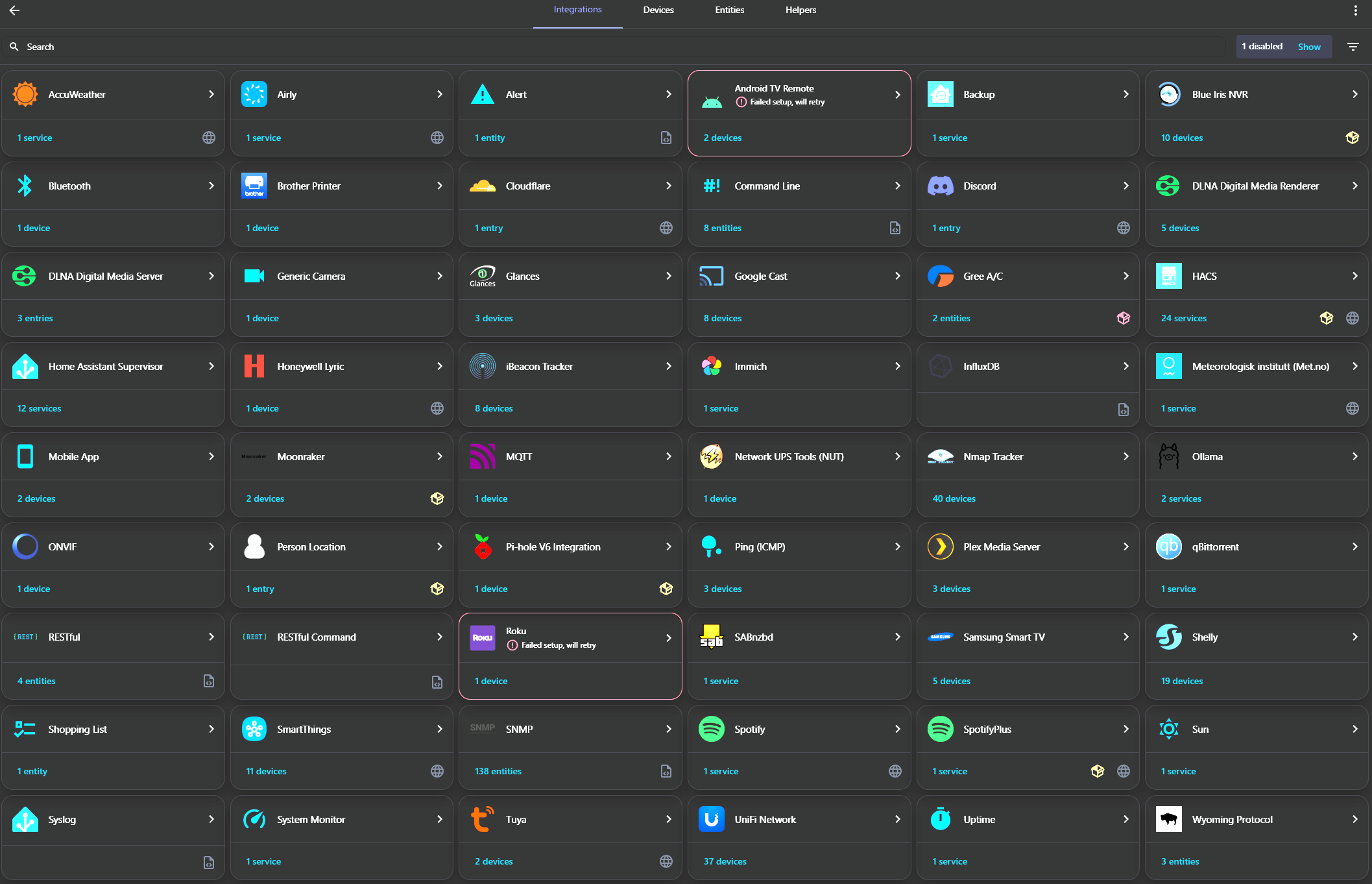
Task: Open the 37 devices link under UniFi Network
Action: coord(725,861)
